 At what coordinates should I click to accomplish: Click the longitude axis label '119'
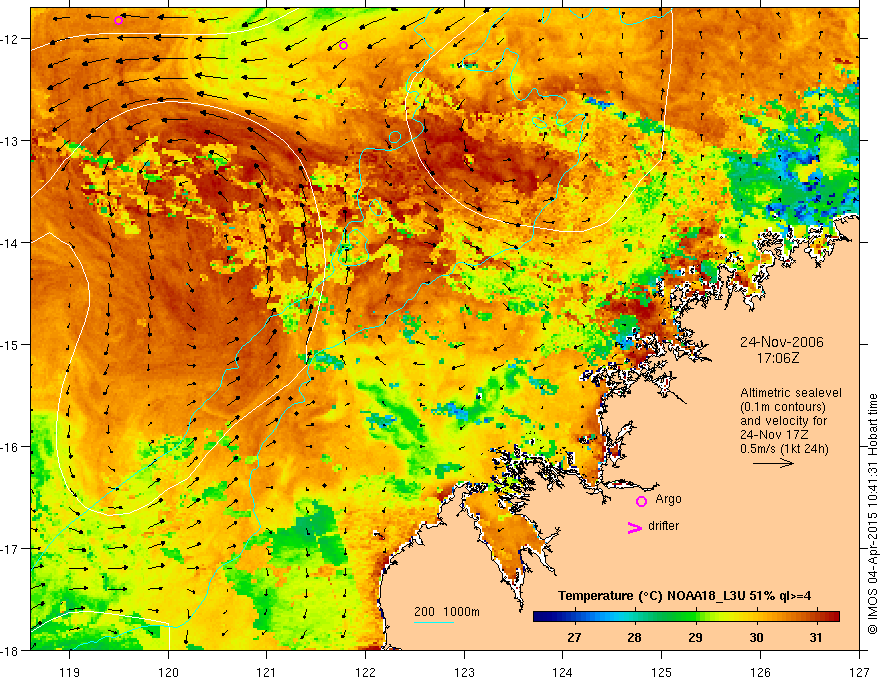(x=70, y=672)
